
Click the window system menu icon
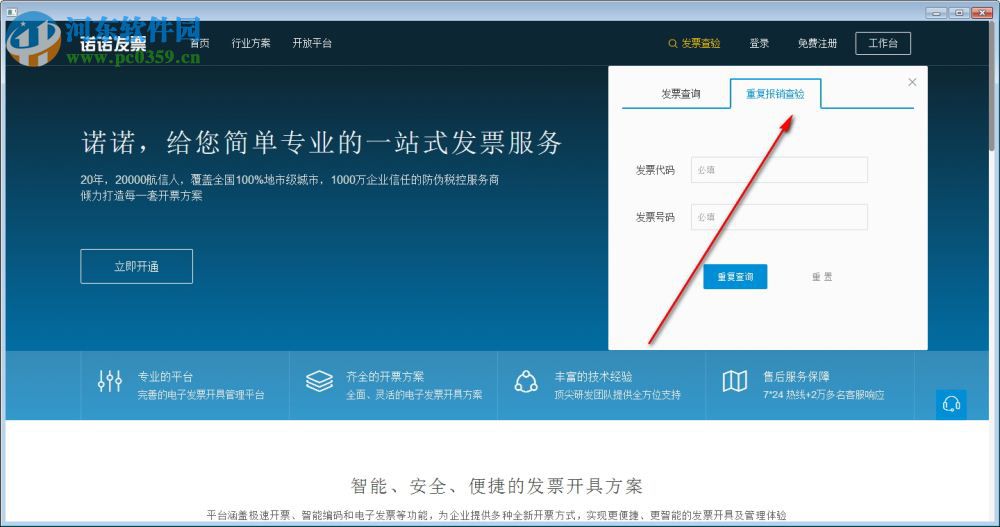(11, 11)
